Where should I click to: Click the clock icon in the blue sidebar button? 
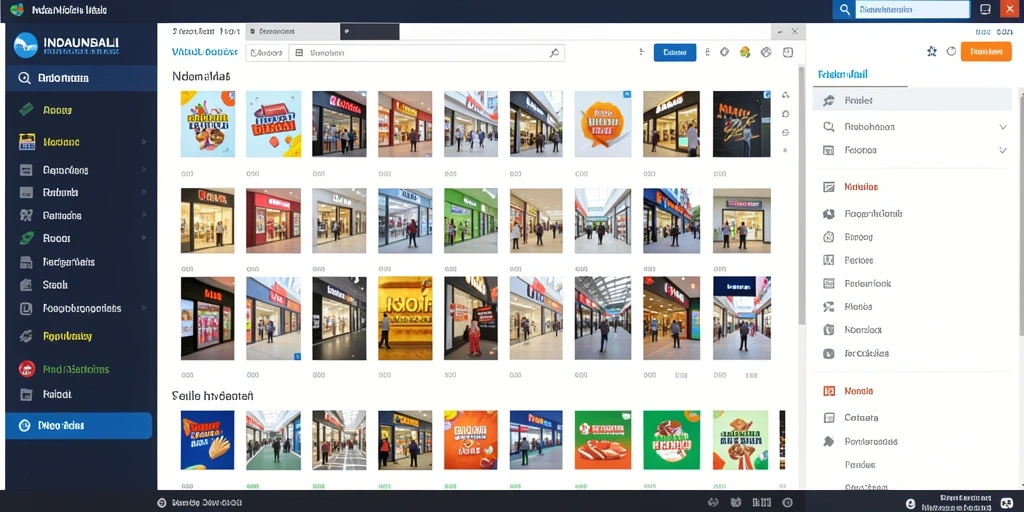tap(25, 426)
